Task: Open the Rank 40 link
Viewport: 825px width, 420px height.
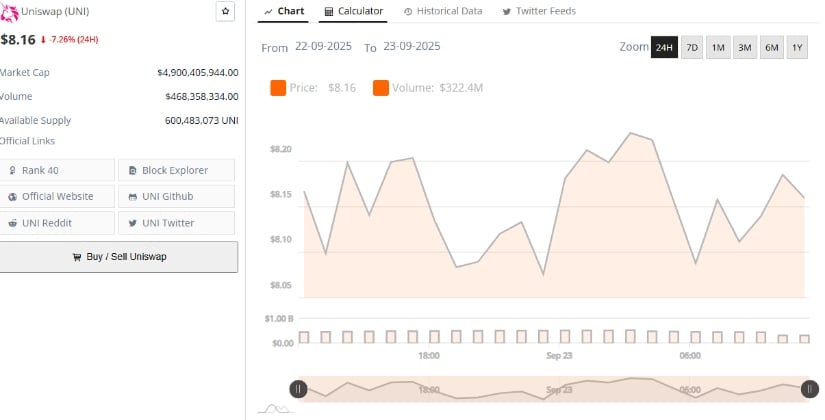Action: coord(57,171)
